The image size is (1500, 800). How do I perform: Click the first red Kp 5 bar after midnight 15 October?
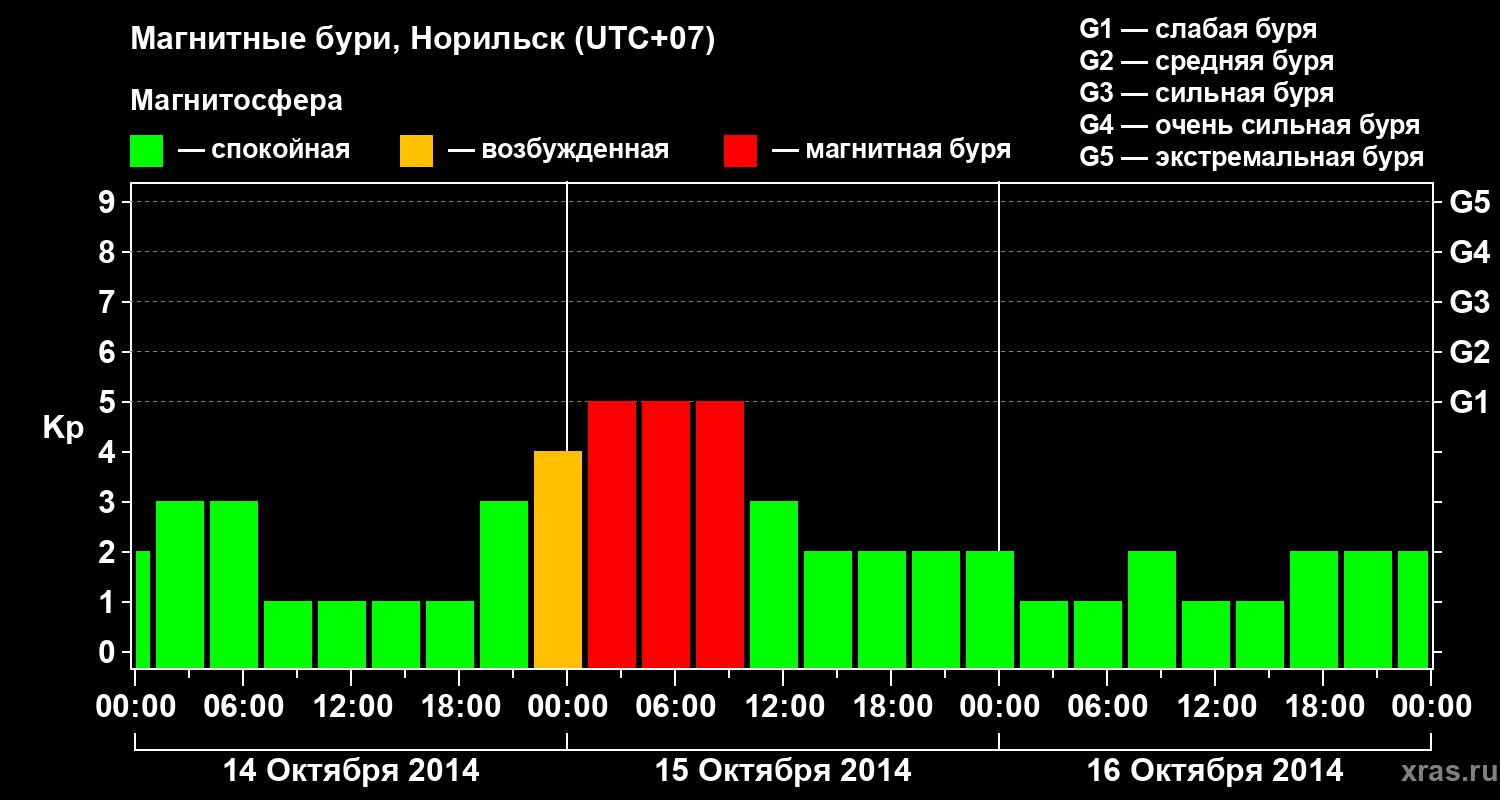click(x=612, y=535)
